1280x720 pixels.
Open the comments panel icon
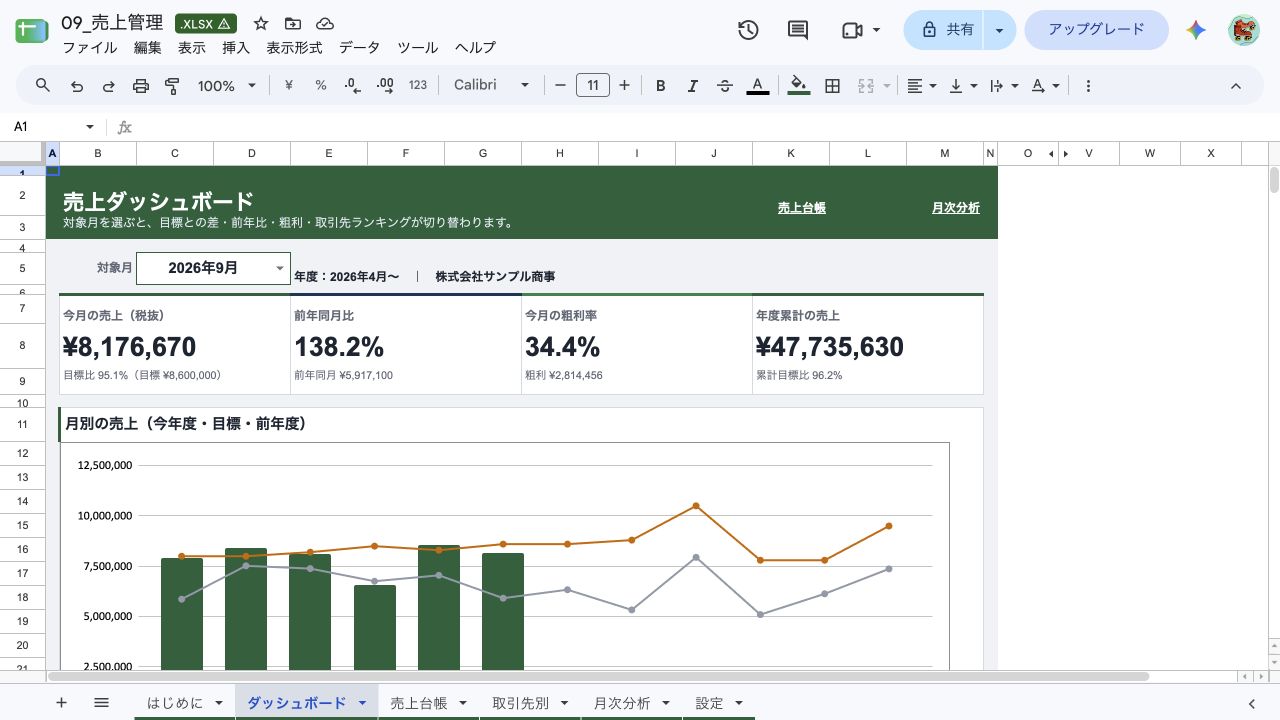pos(798,30)
